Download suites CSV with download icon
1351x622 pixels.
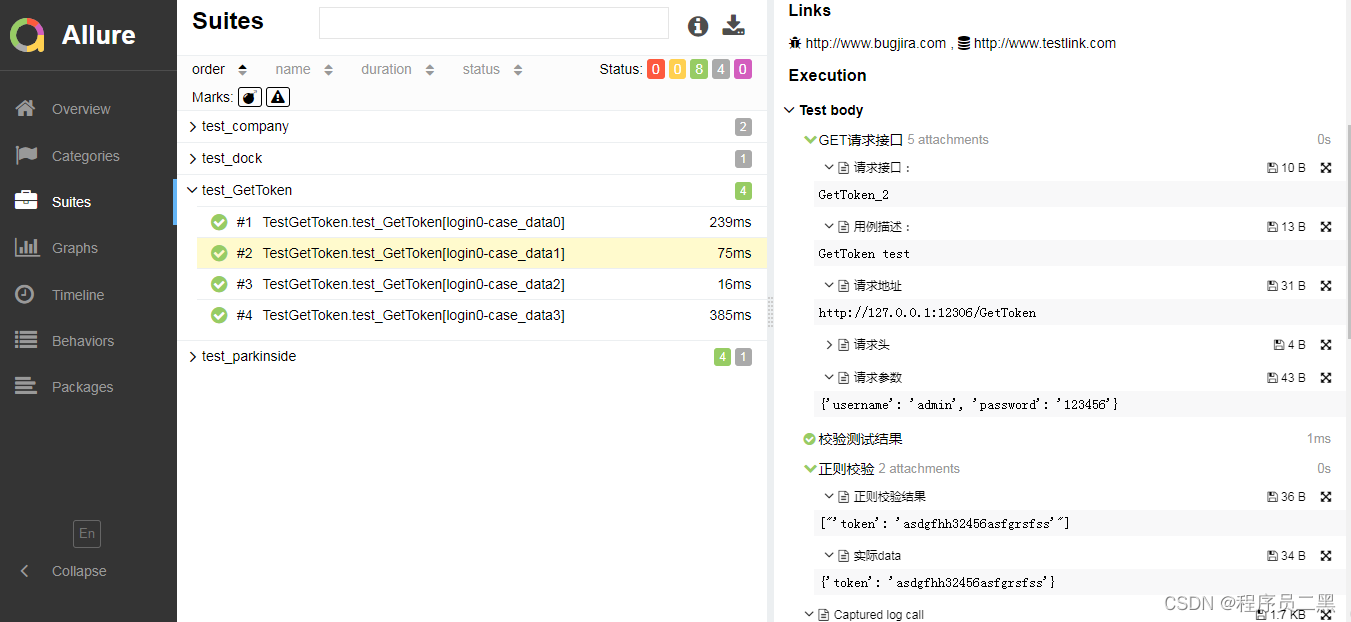(734, 26)
